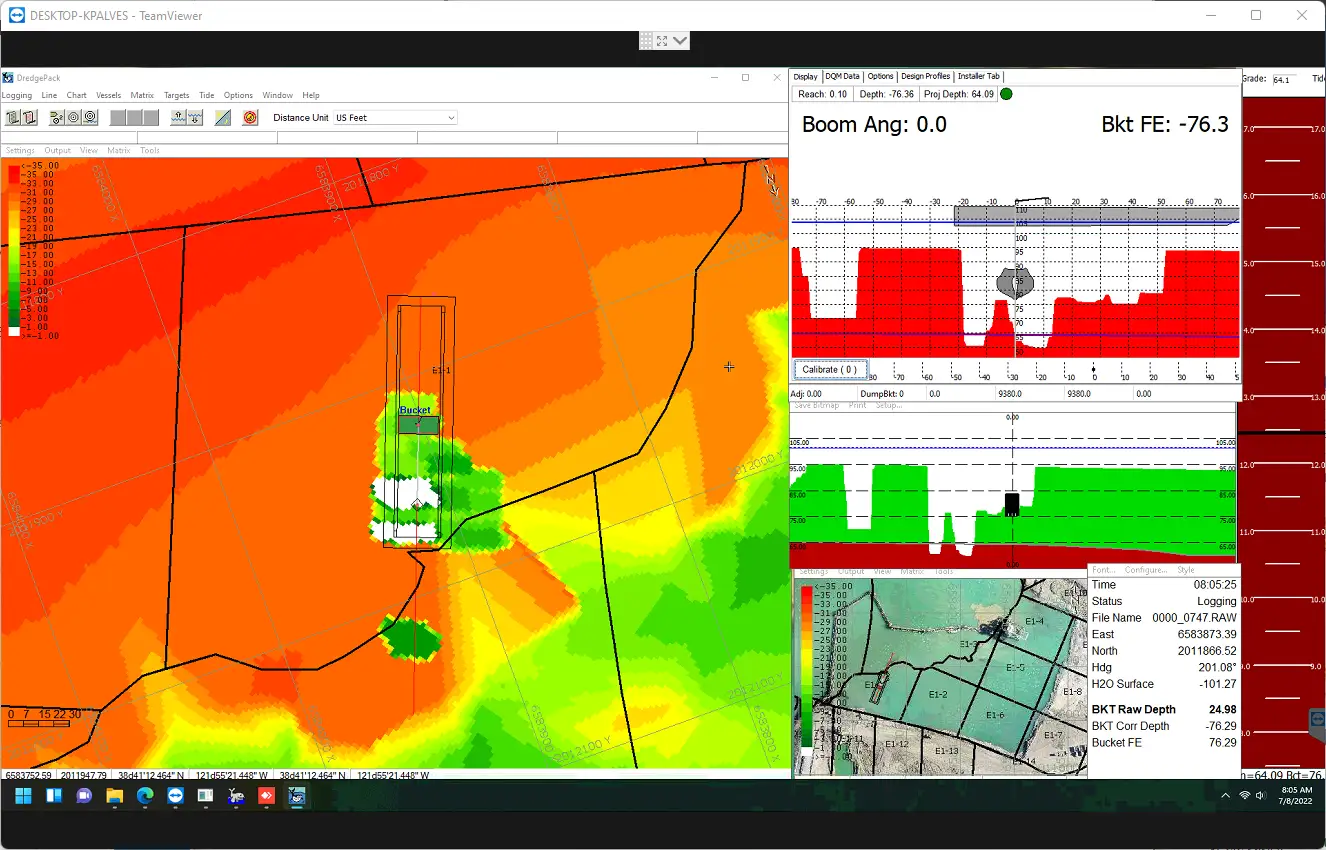Open the Vessels menu

pos(108,95)
